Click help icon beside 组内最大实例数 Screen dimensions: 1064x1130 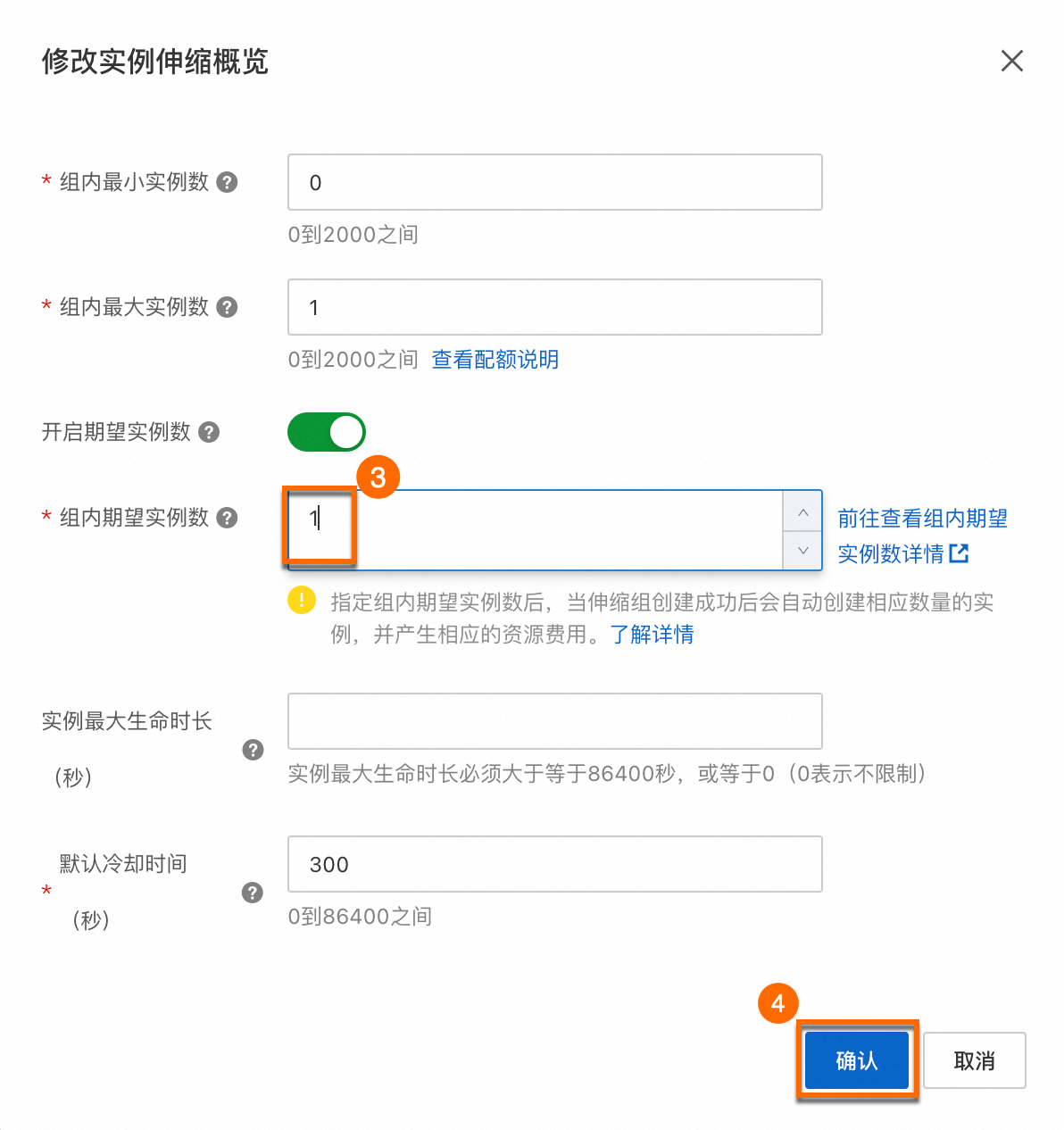pyautogui.click(x=228, y=307)
